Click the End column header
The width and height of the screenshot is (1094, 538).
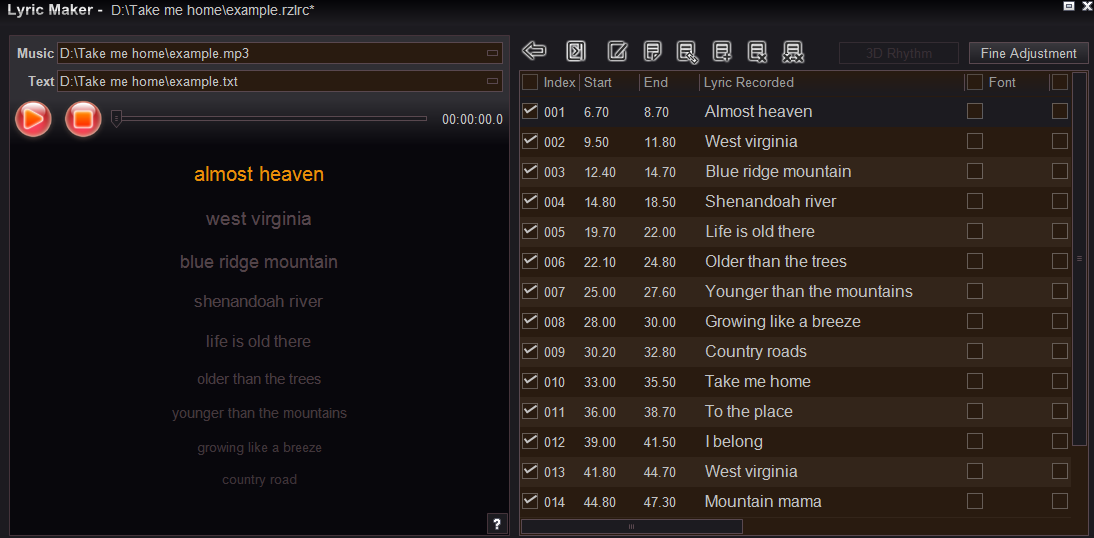(x=656, y=82)
